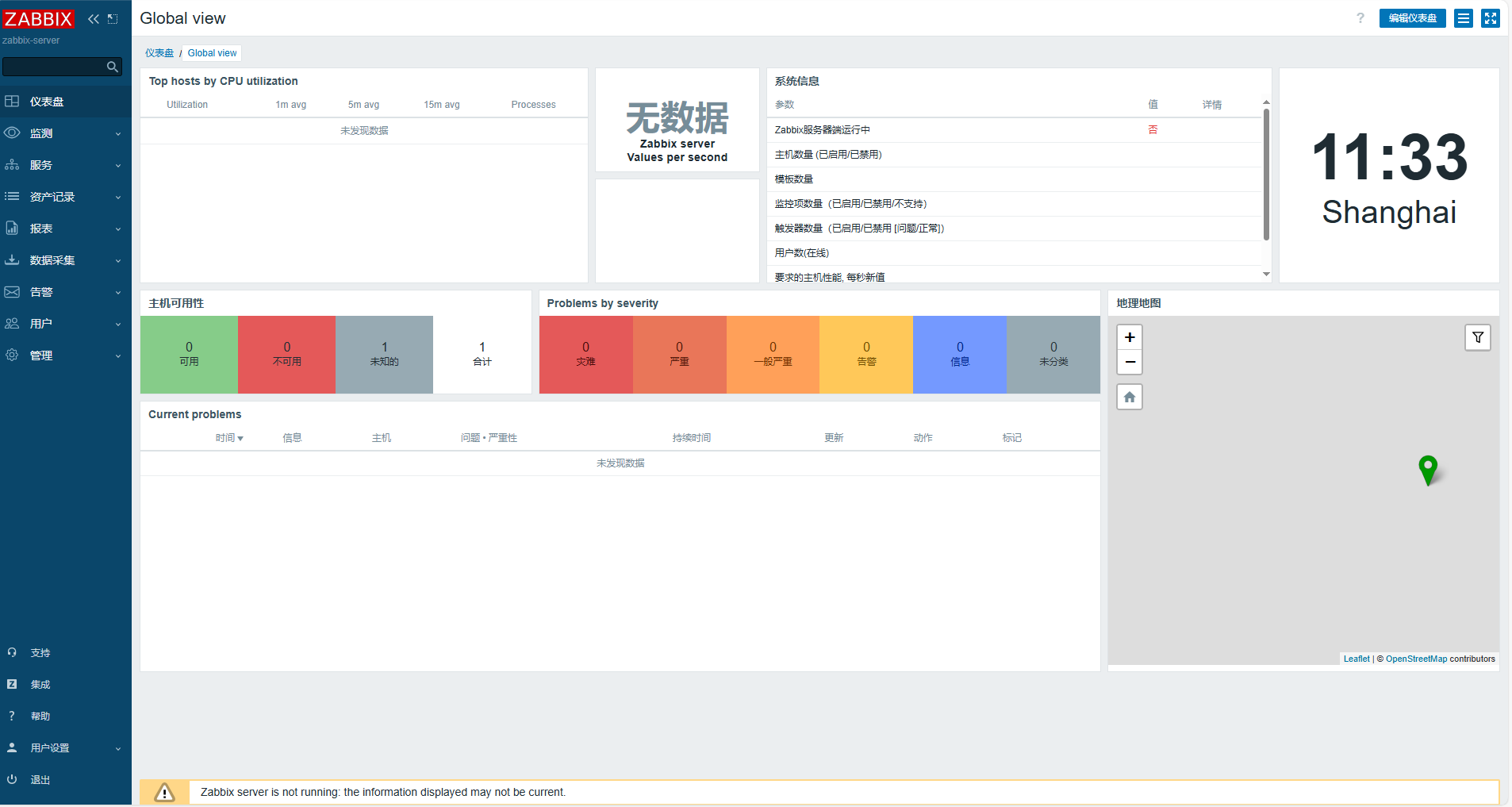This screenshot has height=807, width=1512.
Task: Click the 用户 users icon
Action: [x=12, y=324]
